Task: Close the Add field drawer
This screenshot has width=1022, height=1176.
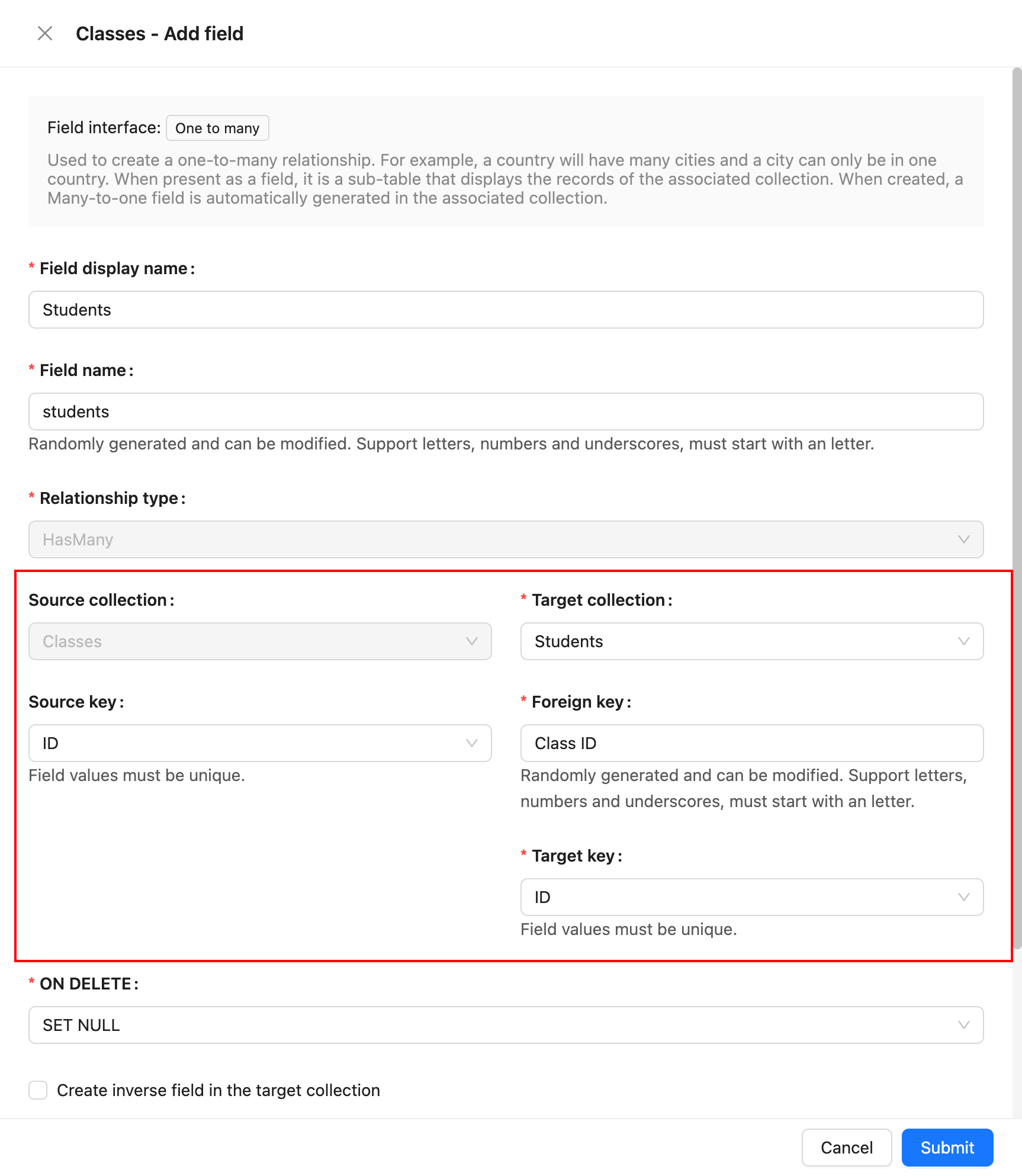Action: click(x=45, y=34)
